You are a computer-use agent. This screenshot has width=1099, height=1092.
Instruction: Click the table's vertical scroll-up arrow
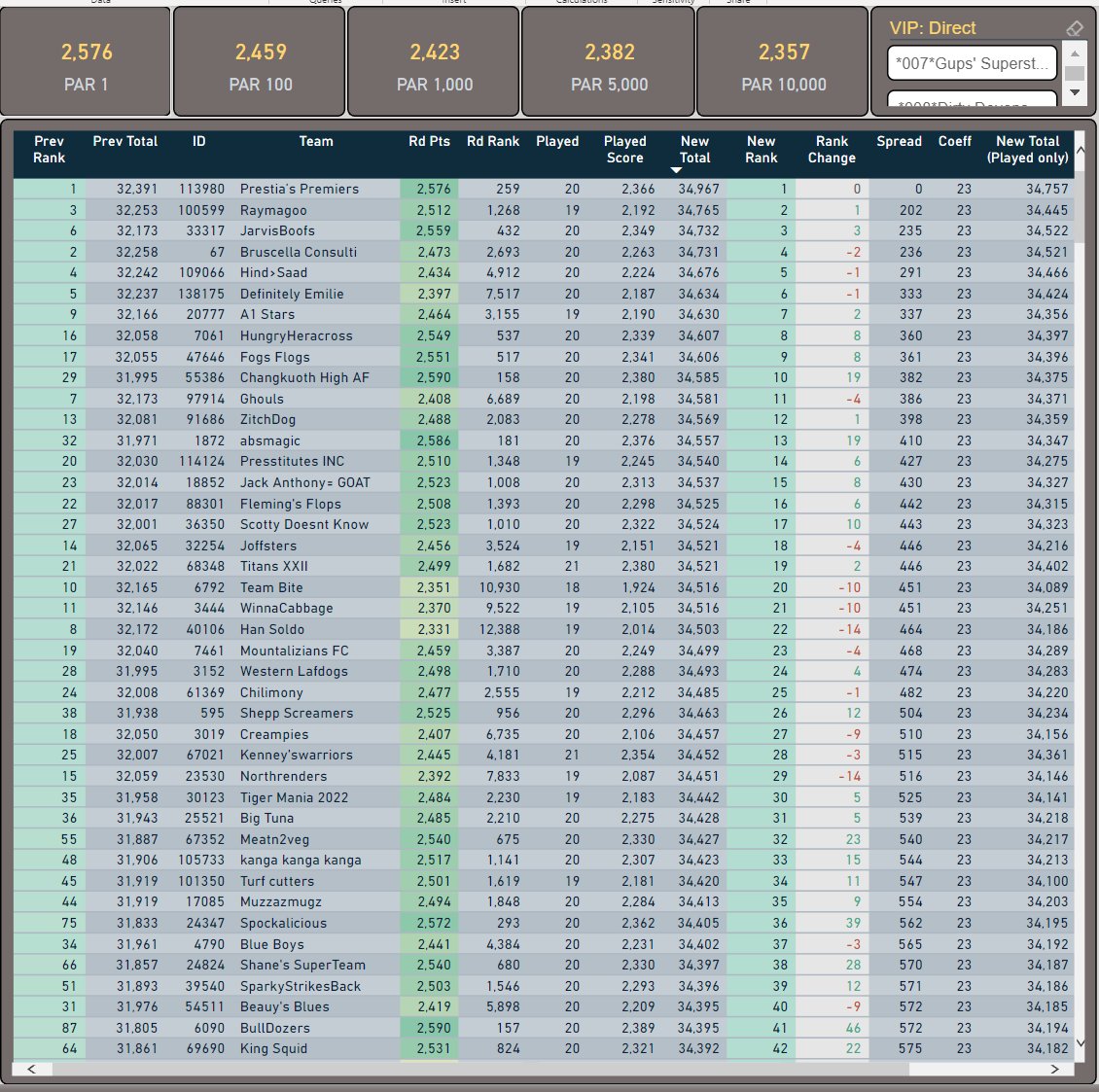1081,150
